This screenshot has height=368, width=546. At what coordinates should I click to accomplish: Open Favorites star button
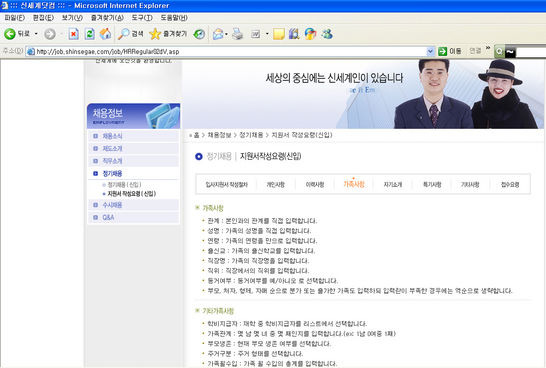coord(168,34)
